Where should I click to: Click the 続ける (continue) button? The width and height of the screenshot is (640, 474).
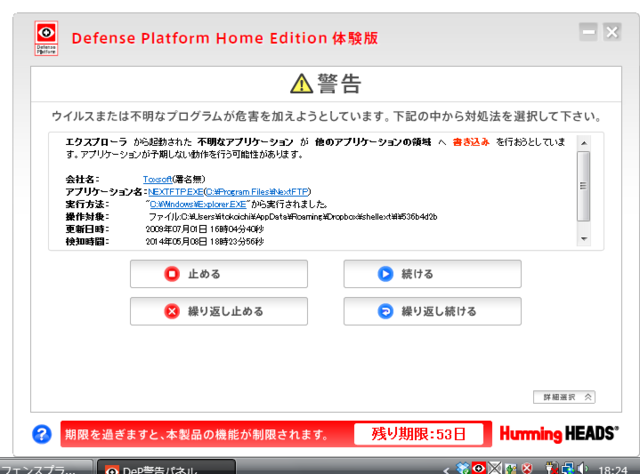pyautogui.click(x=432, y=274)
